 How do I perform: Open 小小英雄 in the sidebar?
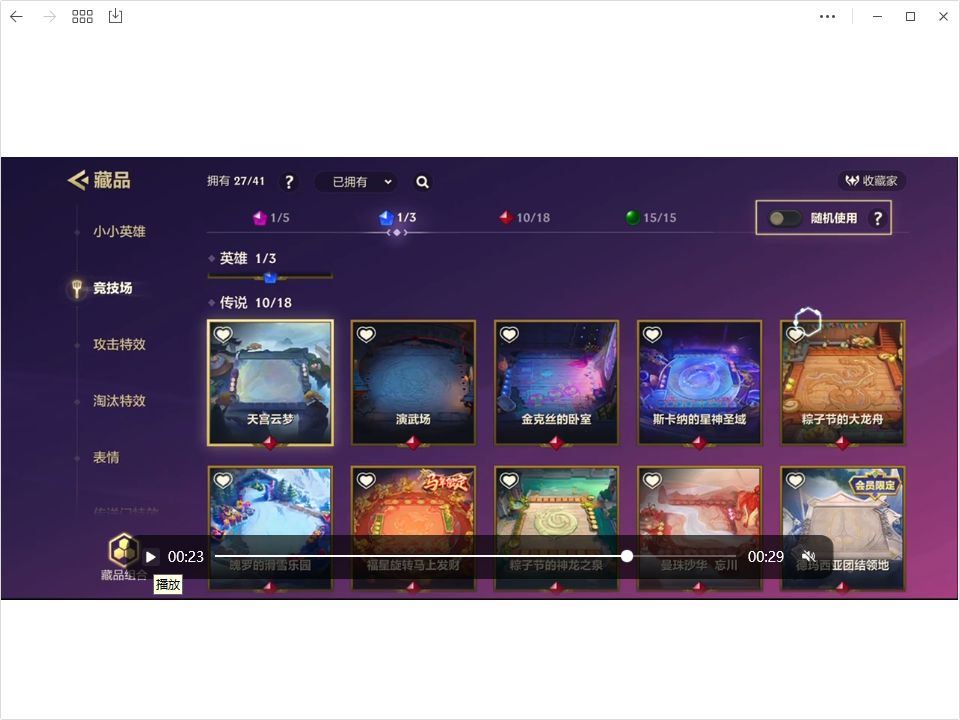(x=119, y=231)
